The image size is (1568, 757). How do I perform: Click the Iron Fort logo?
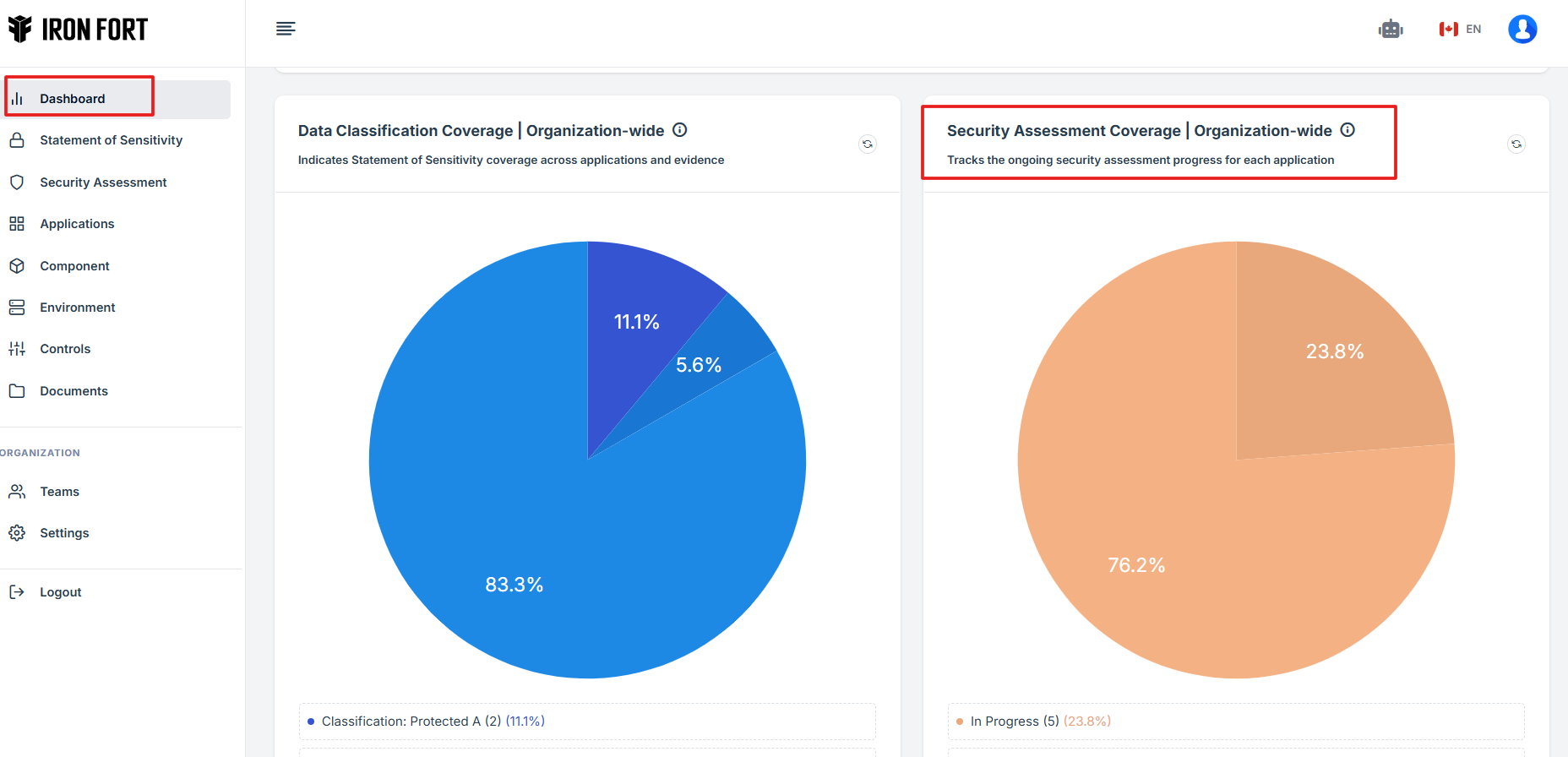(78, 30)
